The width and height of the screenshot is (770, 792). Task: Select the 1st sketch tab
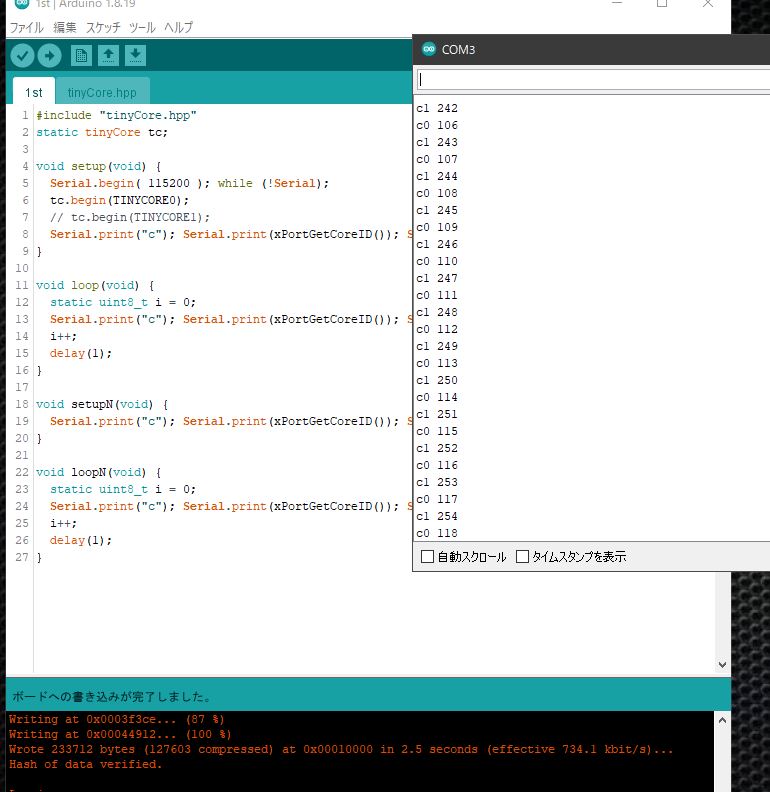click(x=34, y=92)
